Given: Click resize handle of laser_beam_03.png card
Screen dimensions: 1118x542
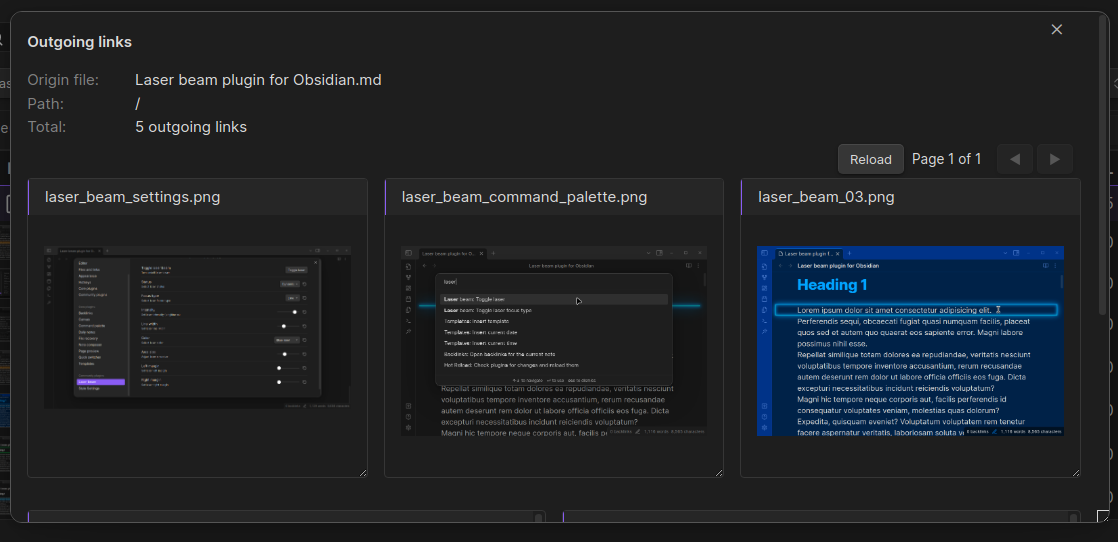Looking at the screenshot, I should click(x=1075, y=472).
